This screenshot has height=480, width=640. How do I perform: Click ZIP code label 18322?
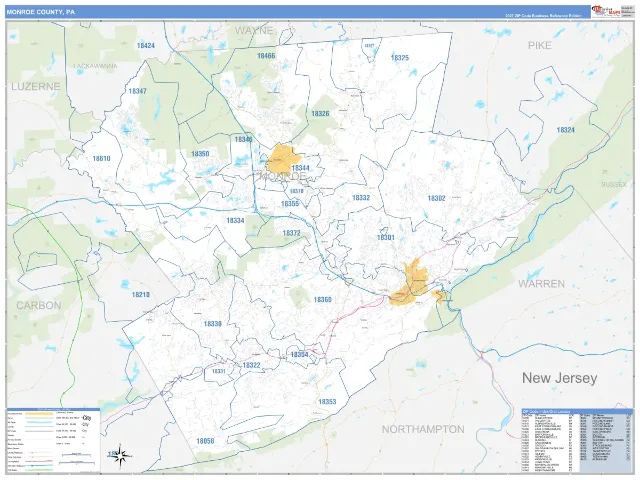click(x=251, y=365)
